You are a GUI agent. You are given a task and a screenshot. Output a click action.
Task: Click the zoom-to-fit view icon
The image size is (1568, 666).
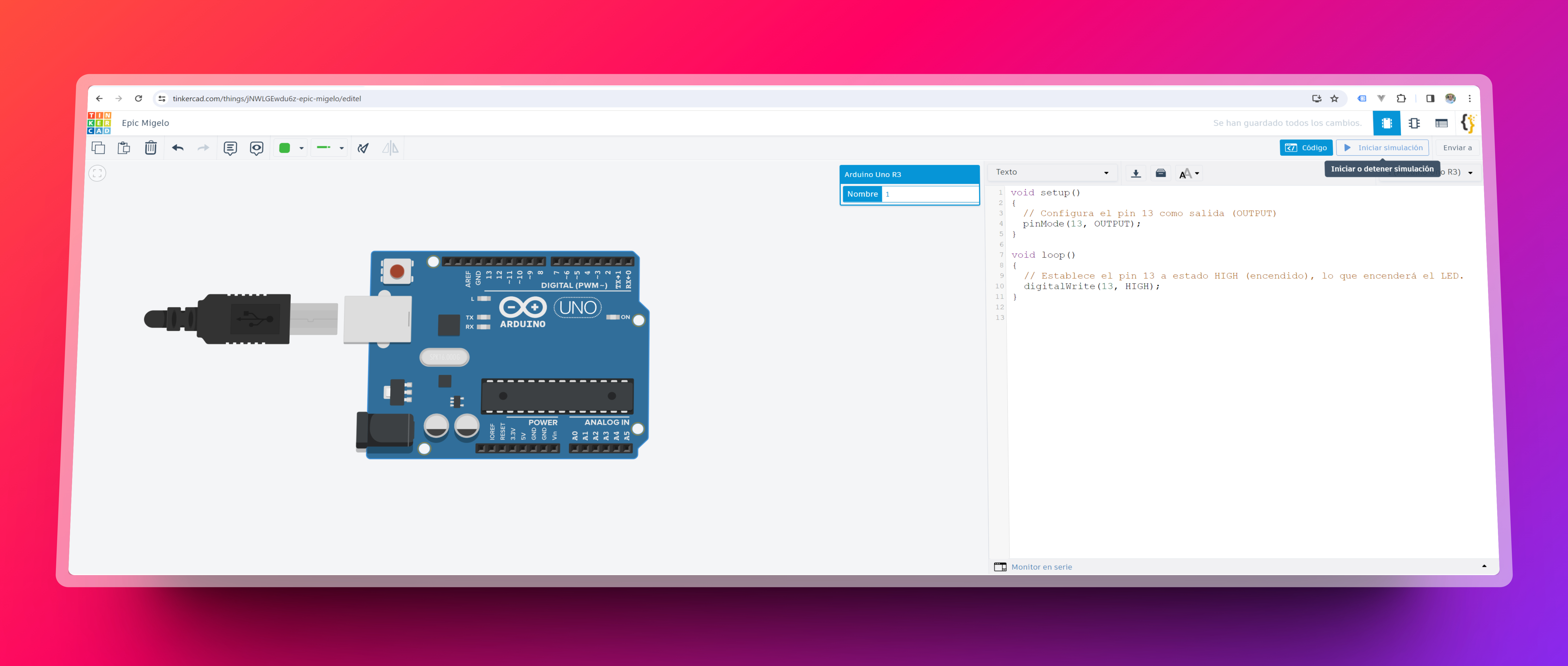(x=97, y=173)
